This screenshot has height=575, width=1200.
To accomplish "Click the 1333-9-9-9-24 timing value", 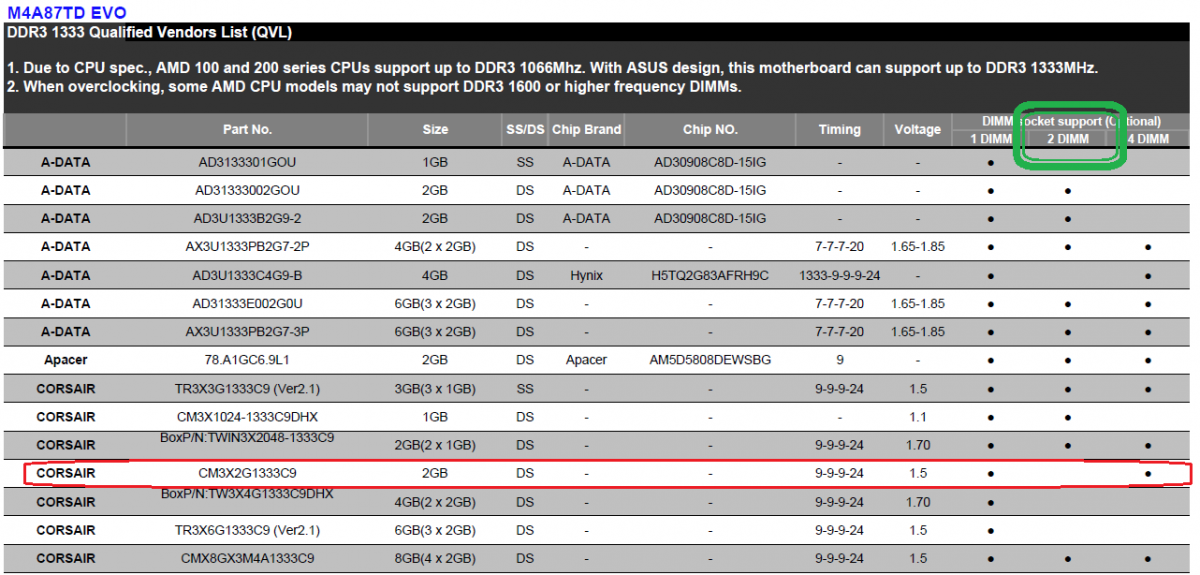I will (840, 275).
